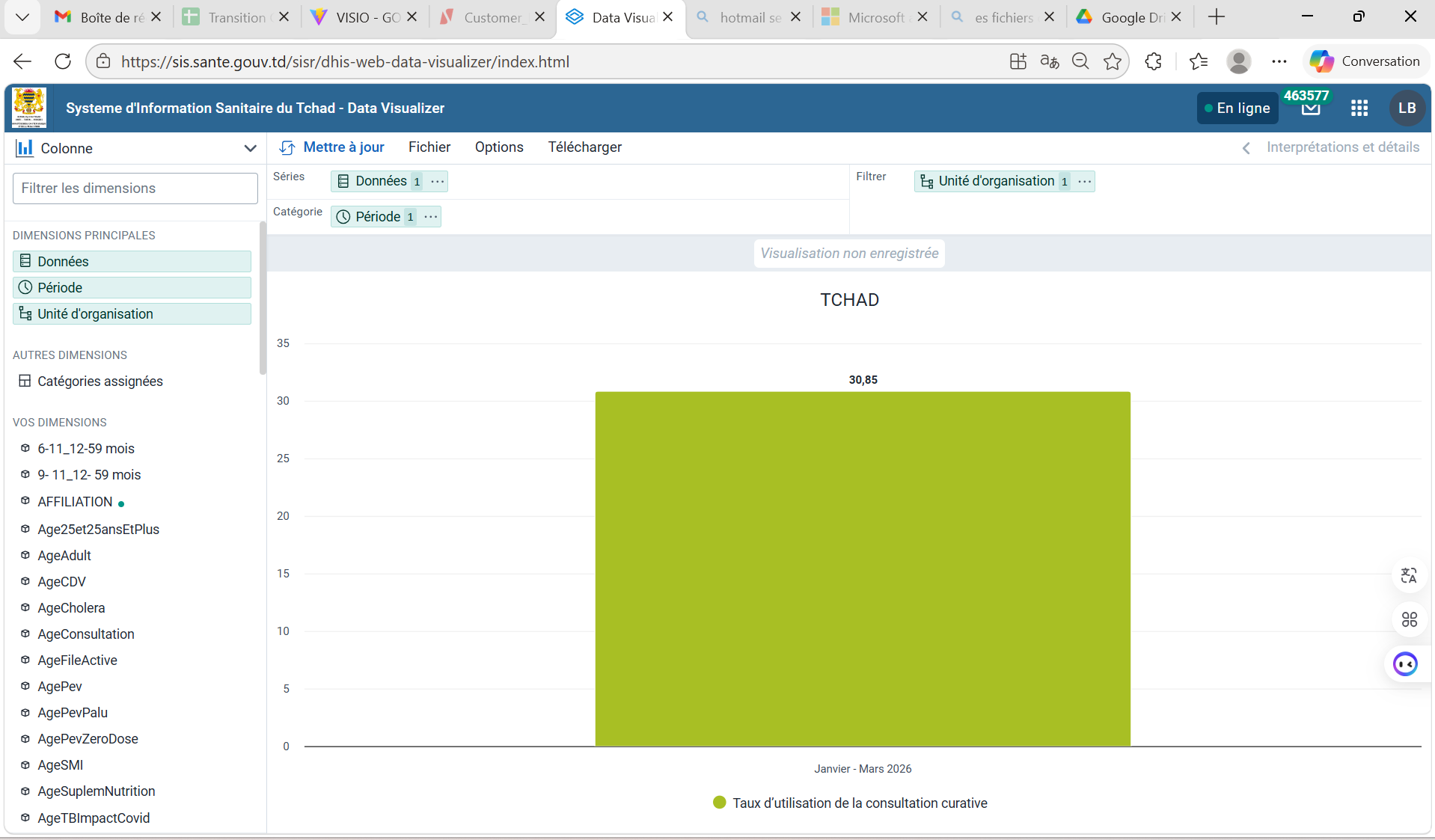Click the browser translate icon
1435x840 pixels.
(1050, 61)
